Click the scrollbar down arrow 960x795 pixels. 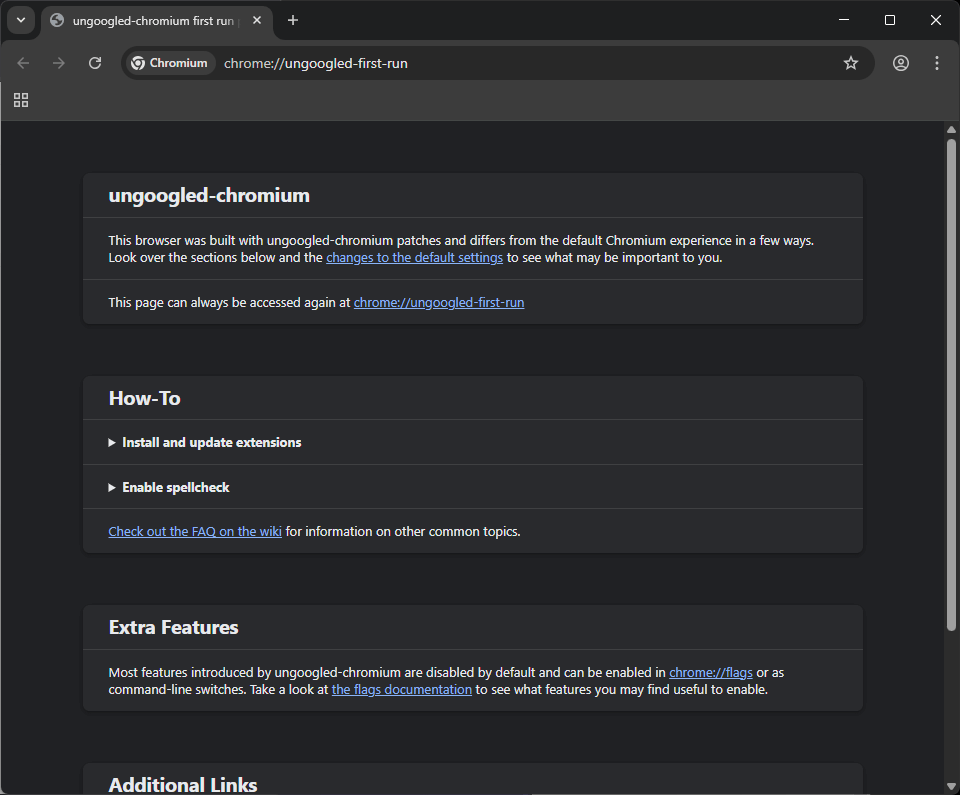tap(951, 786)
